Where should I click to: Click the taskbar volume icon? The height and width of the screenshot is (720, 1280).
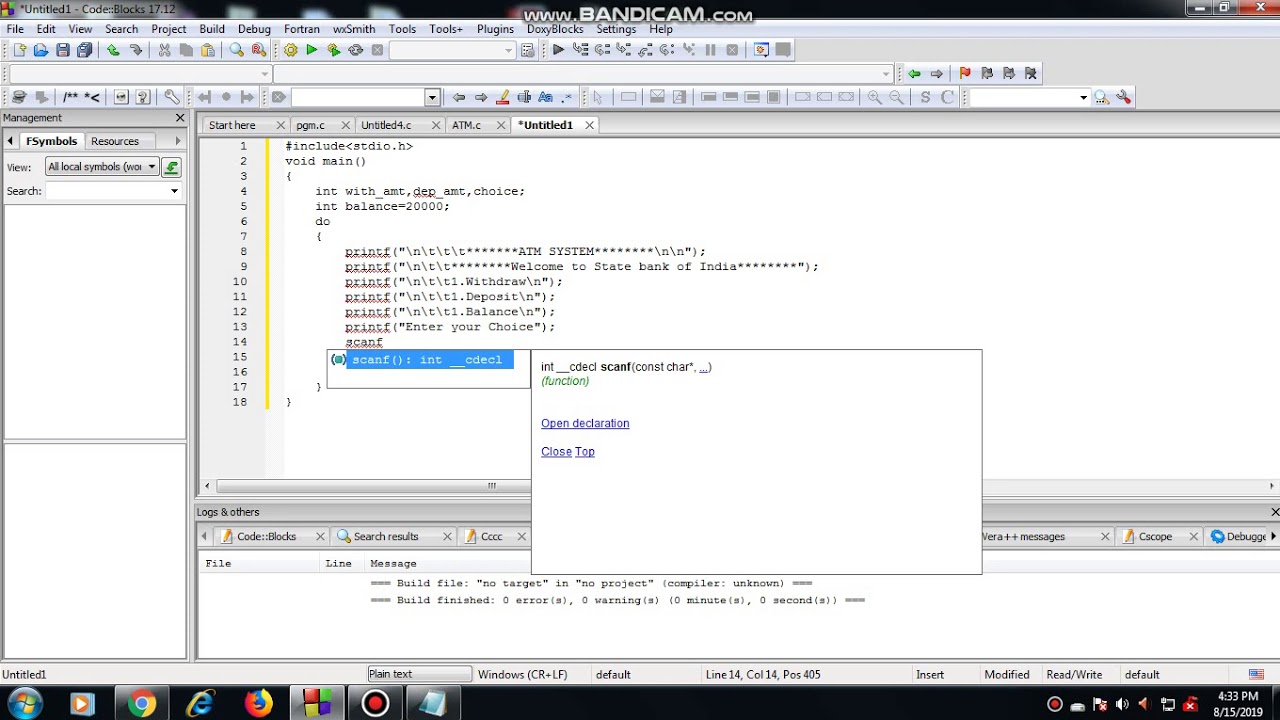click(1121, 704)
